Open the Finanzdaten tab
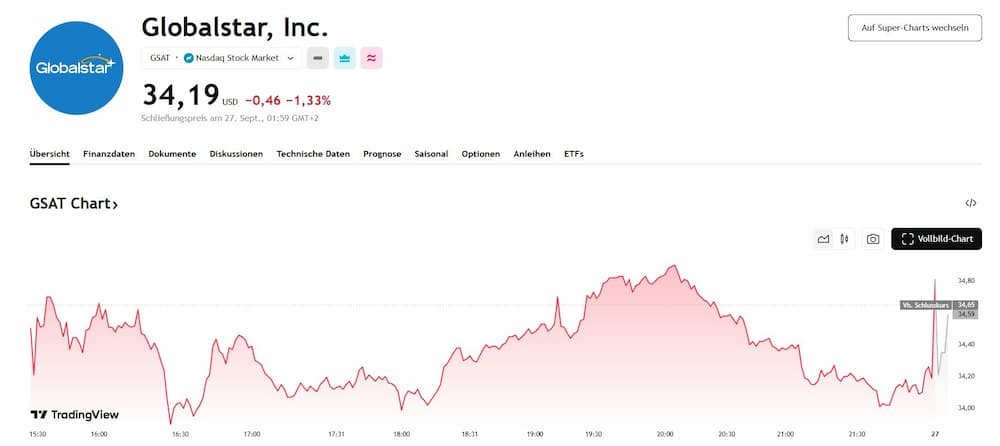Screen dimensions: 1000x446 tap(109, 154)
